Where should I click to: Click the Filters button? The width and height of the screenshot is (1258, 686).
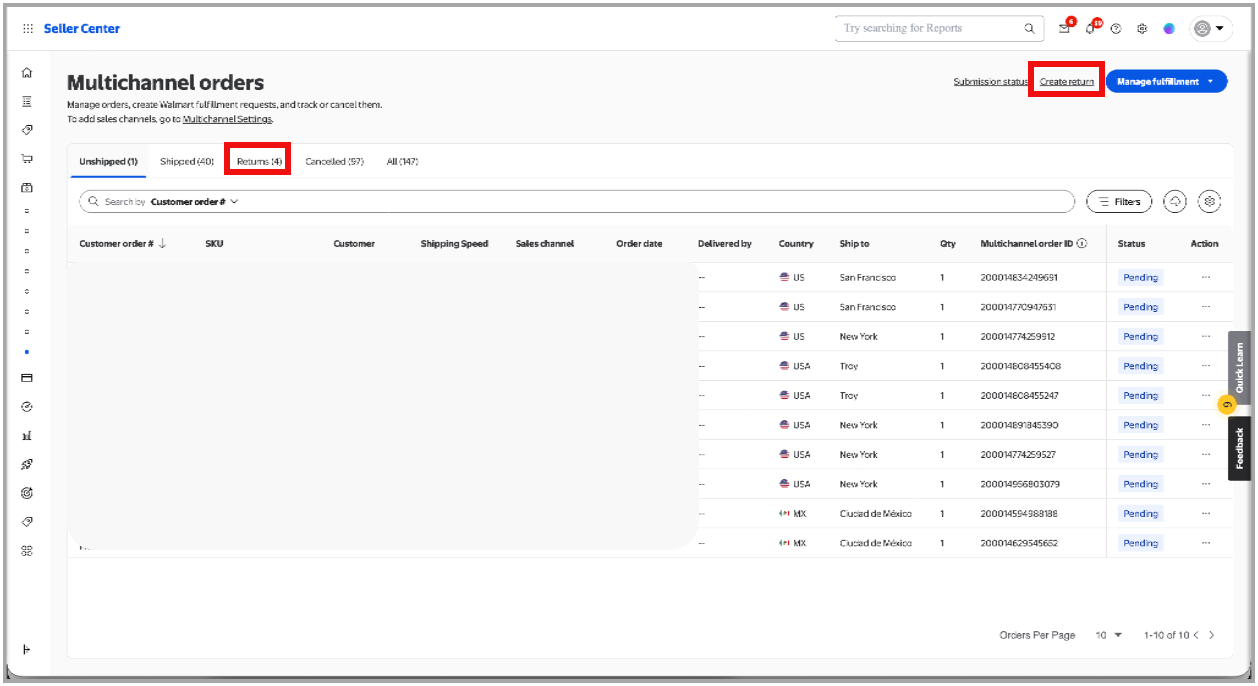(1119, 202)
